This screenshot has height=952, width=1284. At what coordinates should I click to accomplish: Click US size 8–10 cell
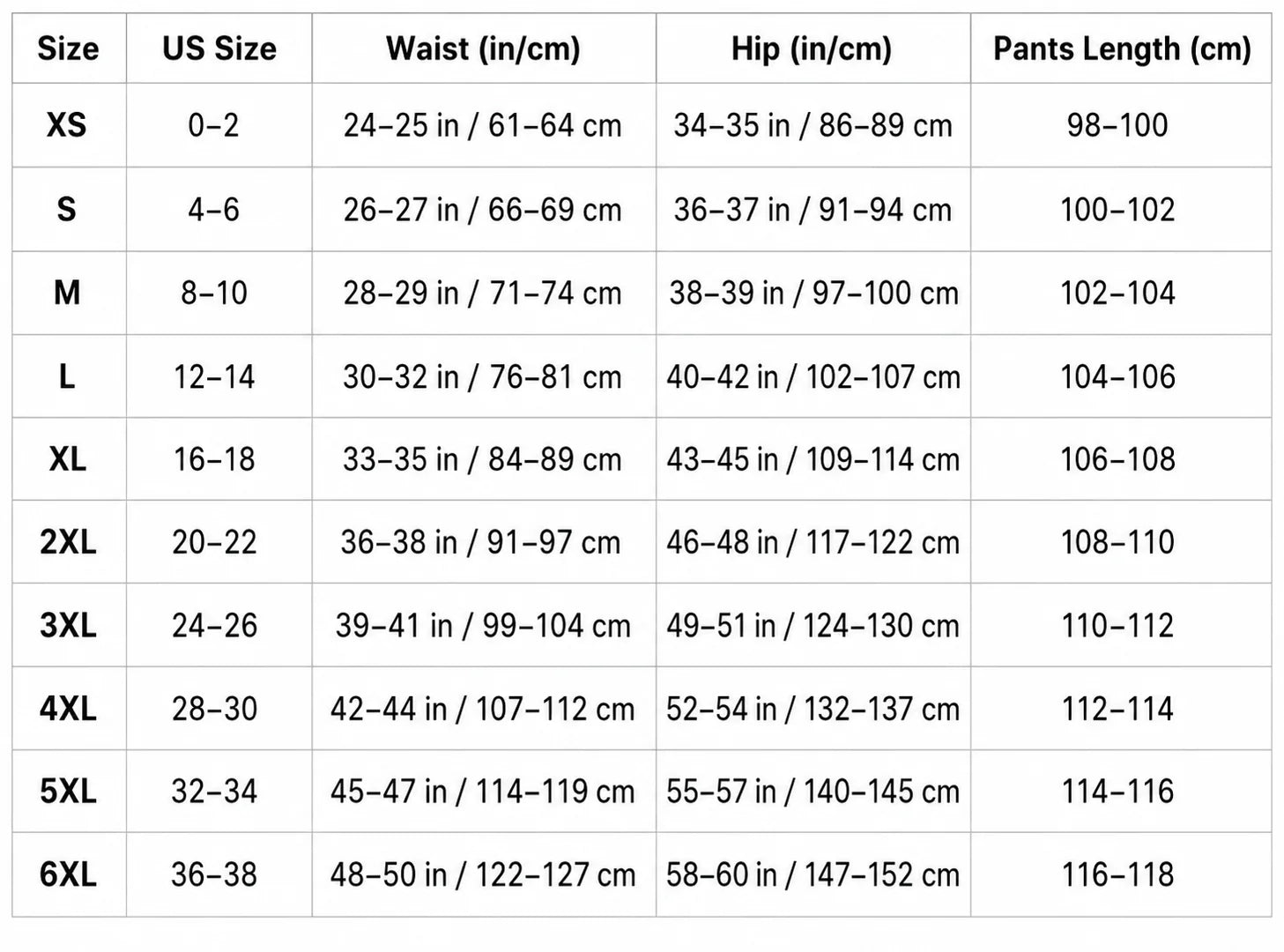(214, 293)
